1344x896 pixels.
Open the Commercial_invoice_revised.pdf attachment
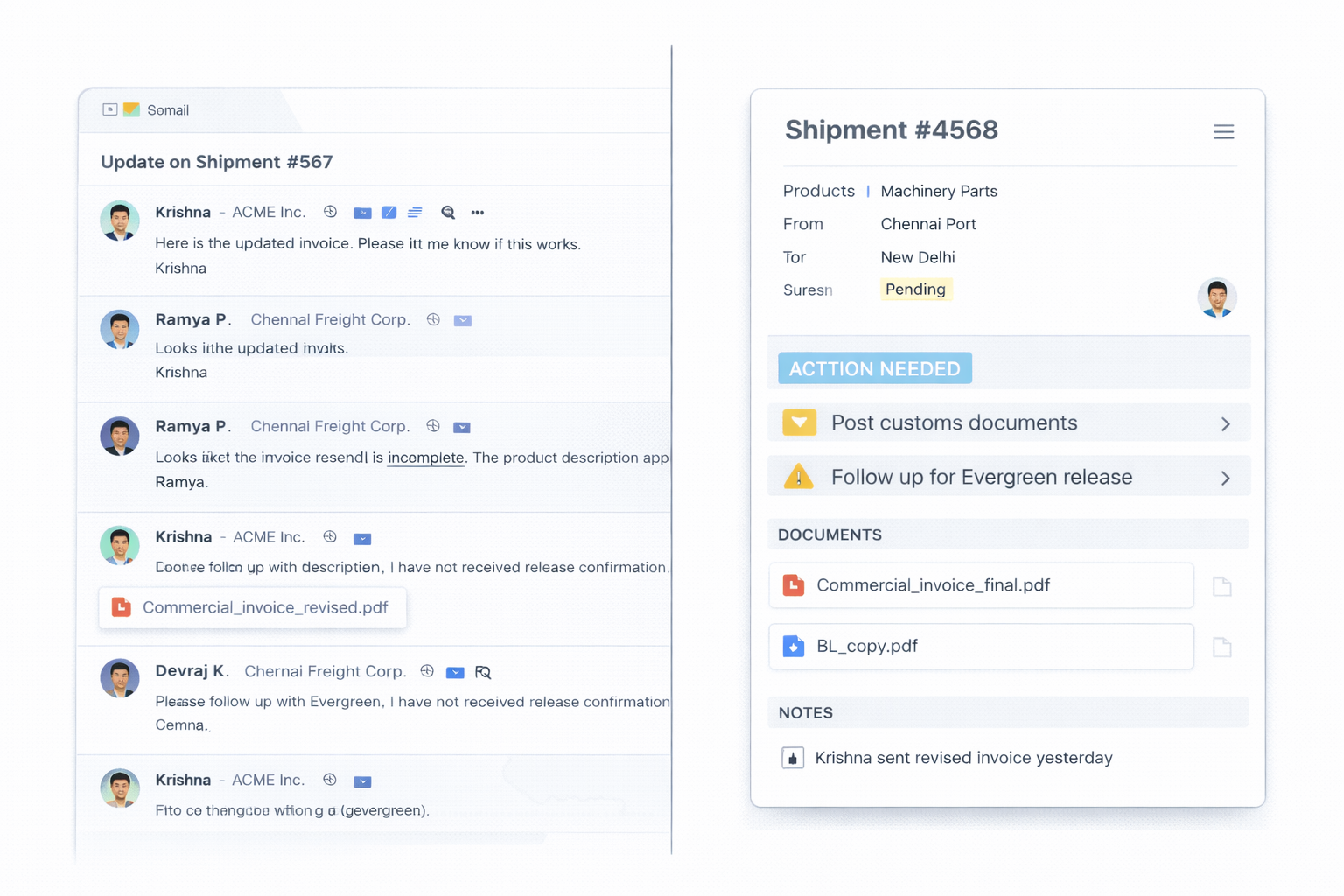tap(252, 607)
